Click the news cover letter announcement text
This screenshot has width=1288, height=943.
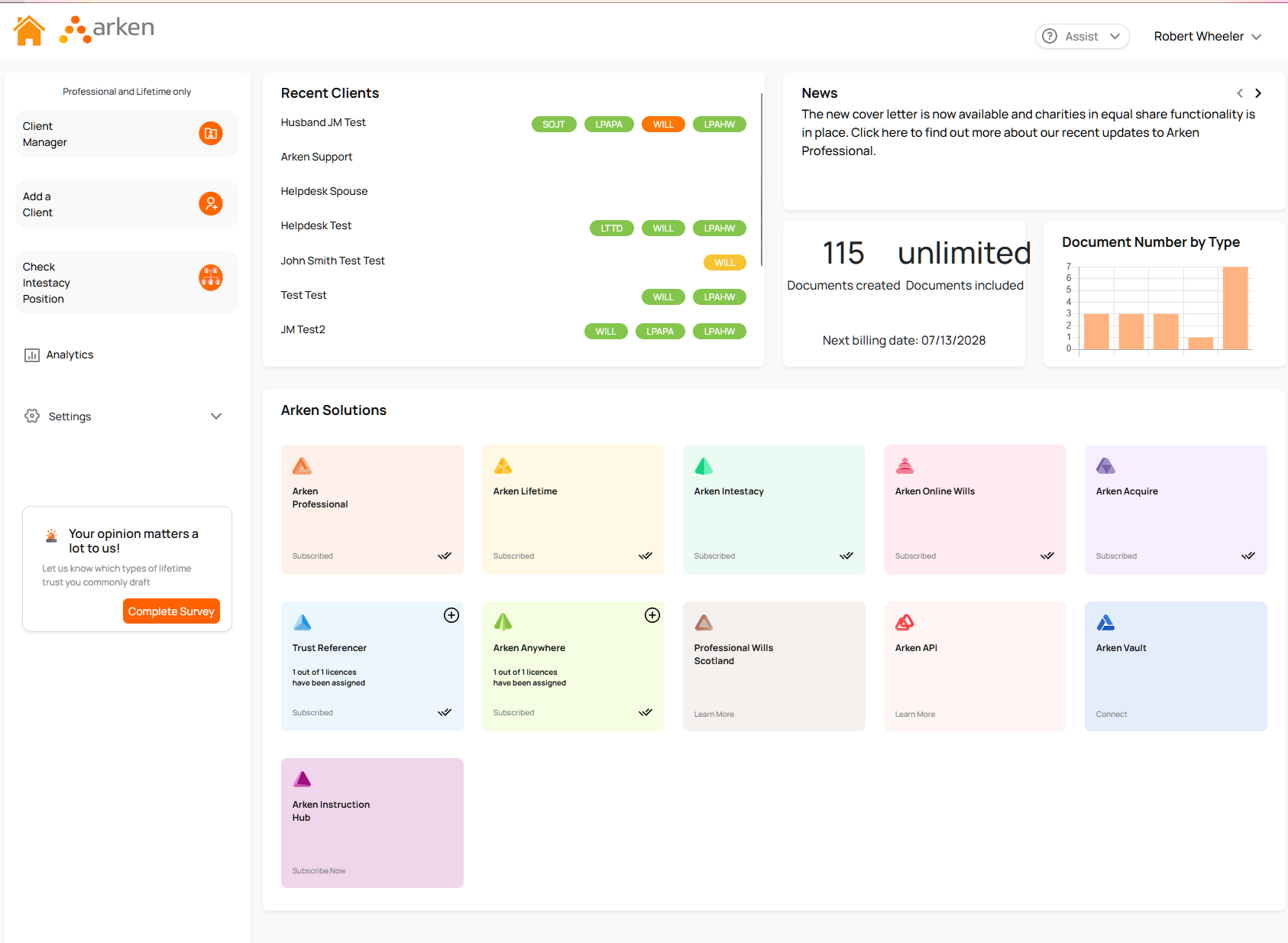[x=1028, y=132]
